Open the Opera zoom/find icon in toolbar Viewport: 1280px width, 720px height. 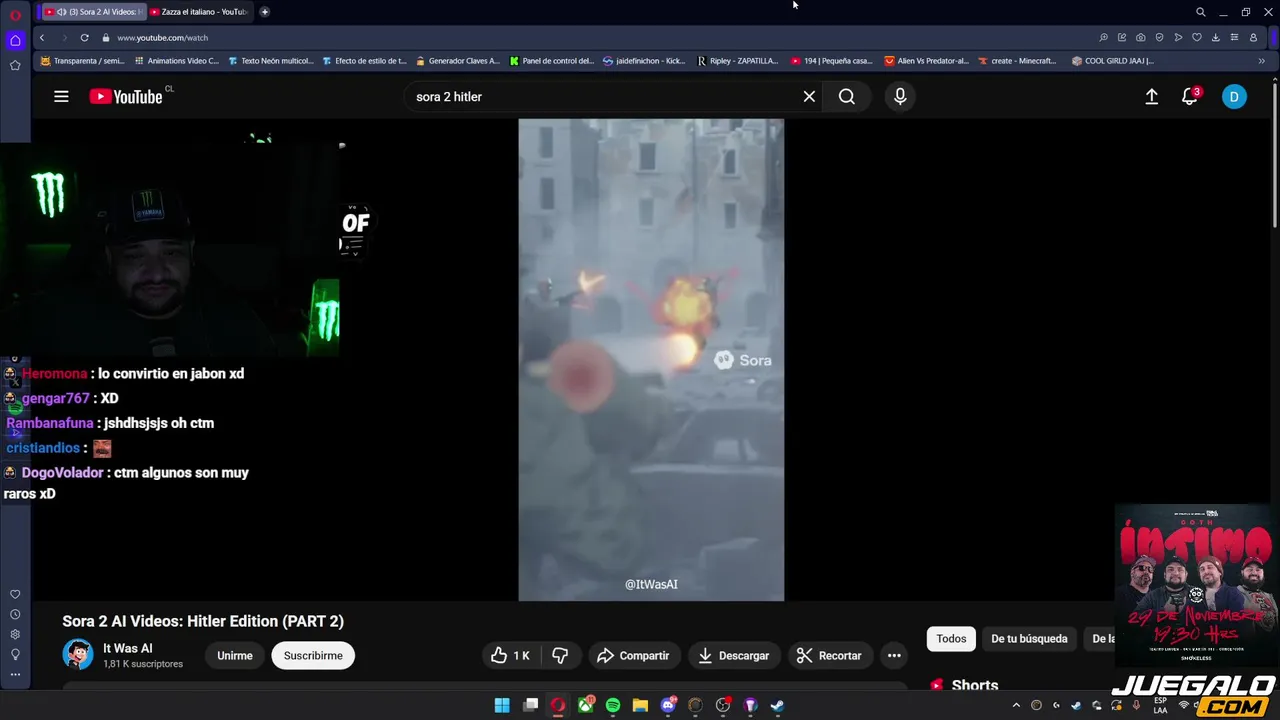coord(1103,37)
